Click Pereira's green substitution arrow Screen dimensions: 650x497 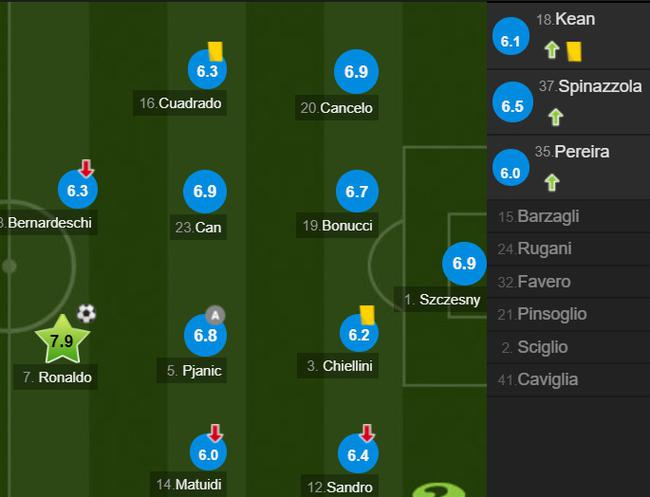(550, 182)
